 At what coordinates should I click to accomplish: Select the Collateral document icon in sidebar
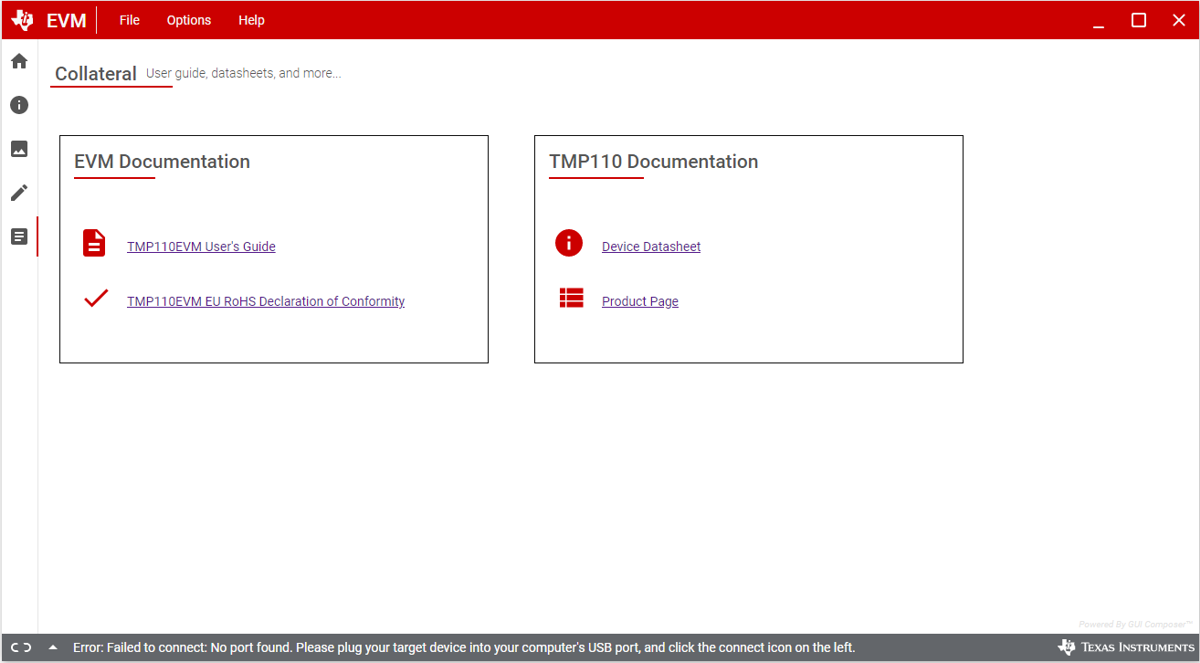[19, 237]
